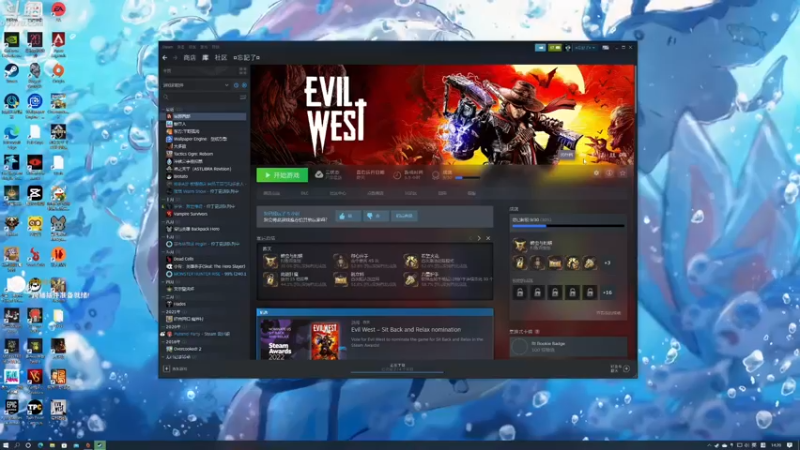
Task: Select Wallpaper Engine in library list
Action: (x=200, y=139)
